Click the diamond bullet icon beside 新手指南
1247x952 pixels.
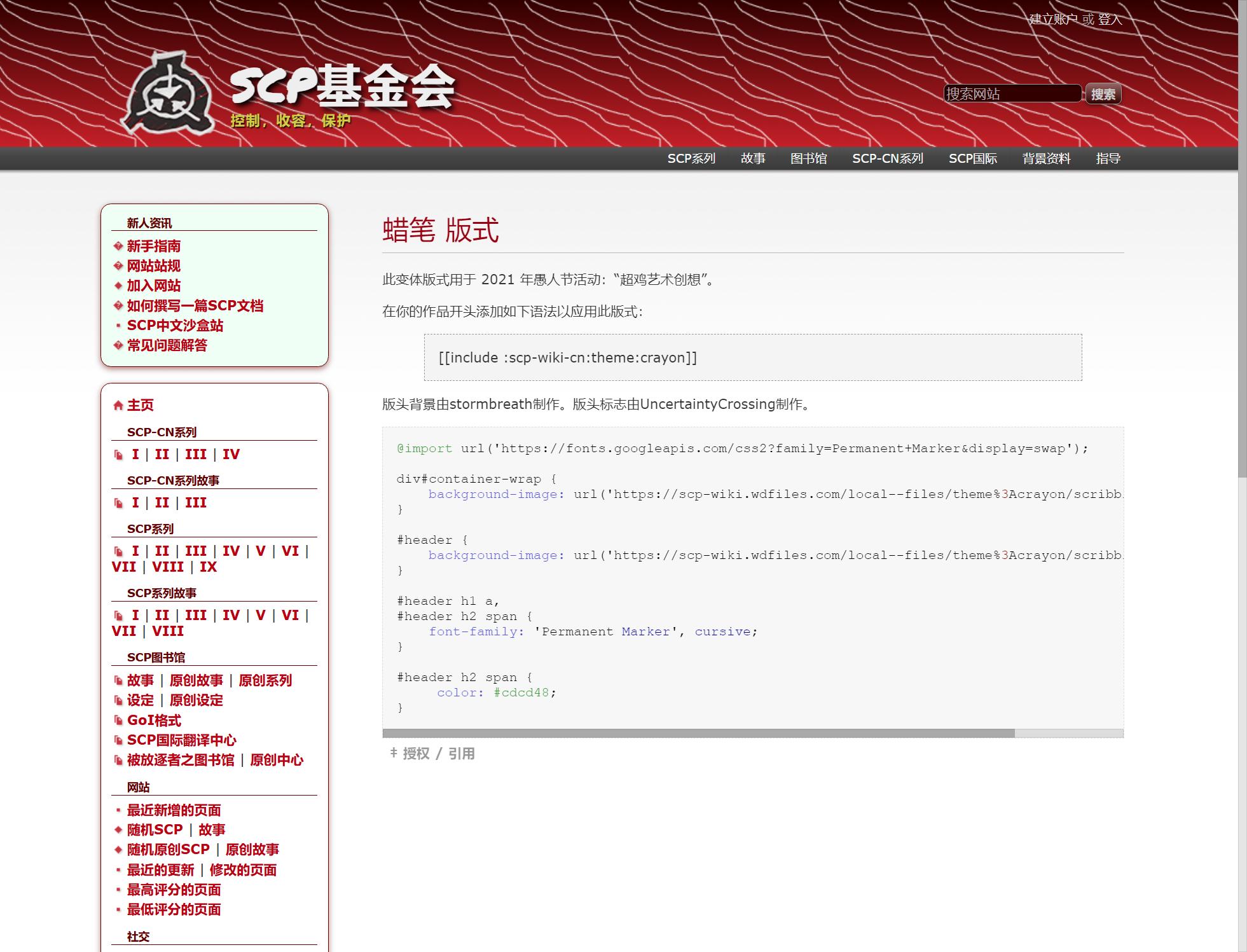click(x=118, y=246)
